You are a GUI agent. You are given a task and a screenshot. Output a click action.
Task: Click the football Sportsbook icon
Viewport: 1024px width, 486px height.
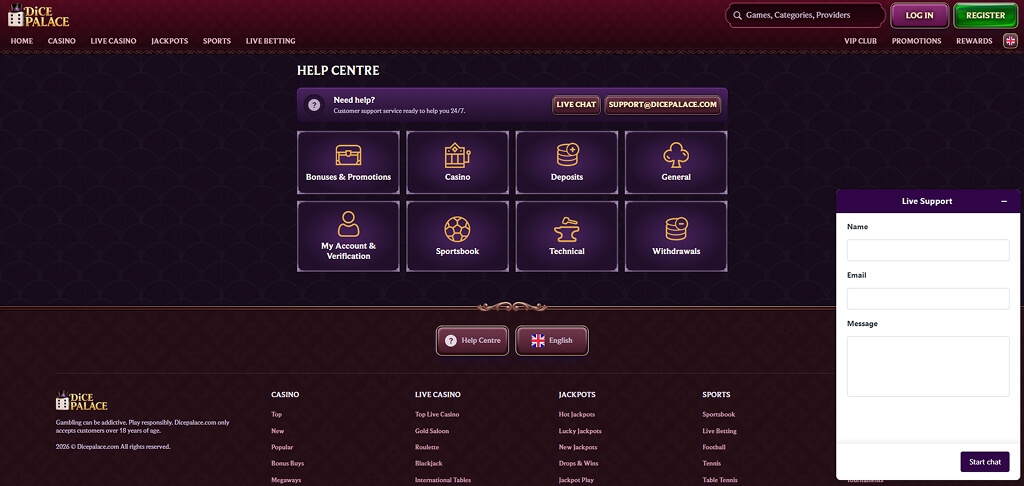[457, 229]
